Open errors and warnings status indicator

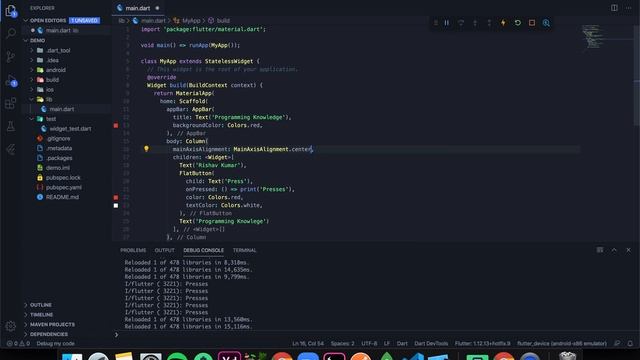18,343
